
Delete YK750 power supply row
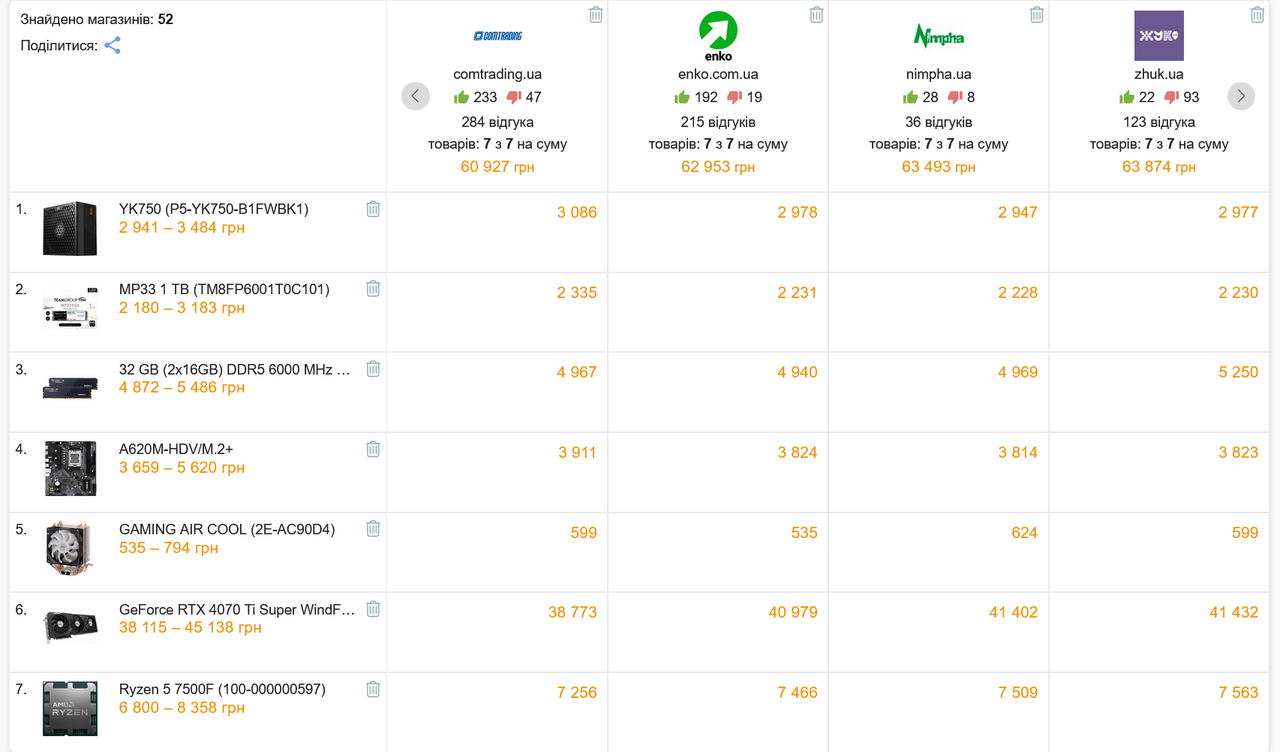[x=373, y=209]
